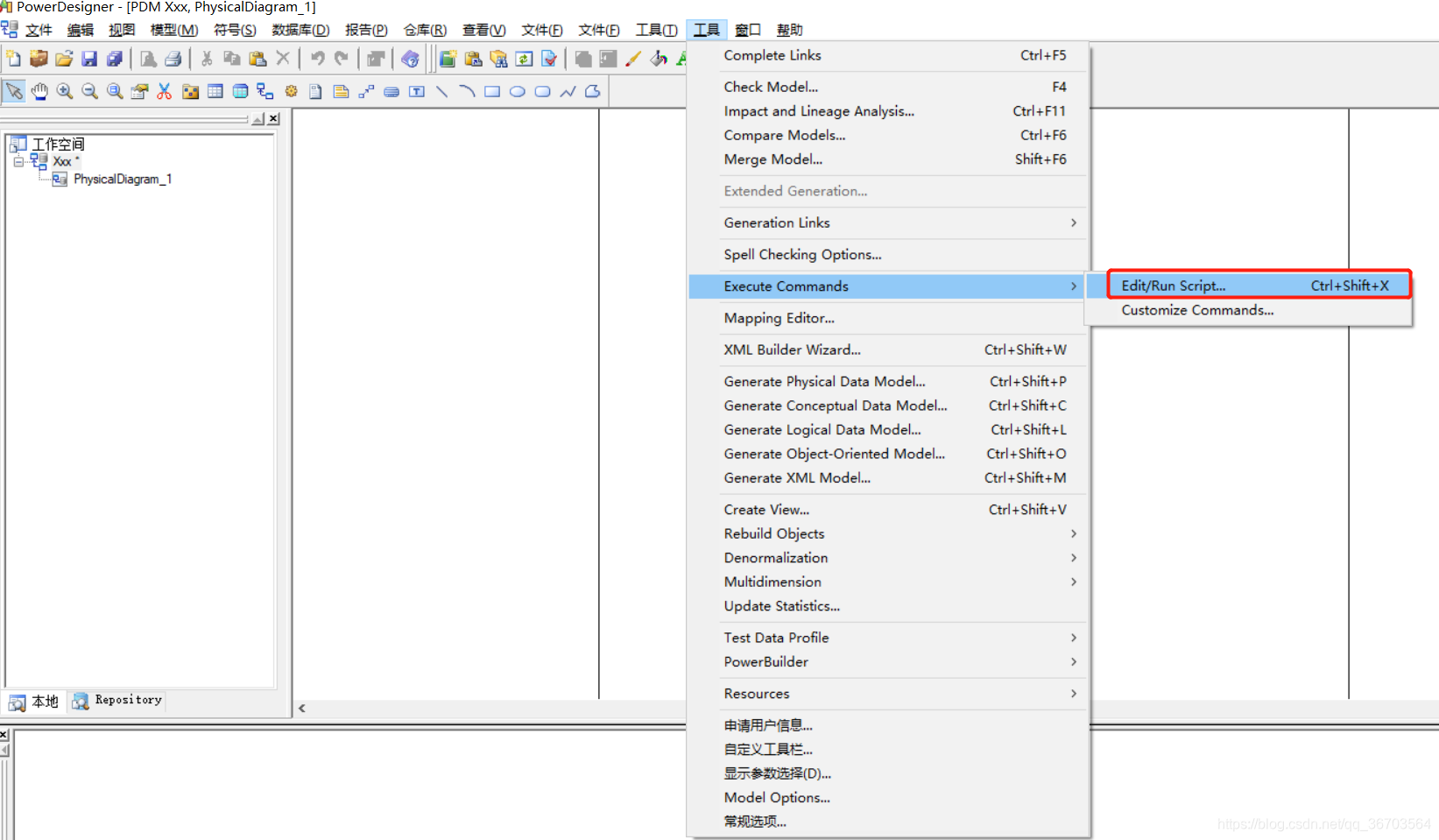The height and width of the screenshot is (840, 1439).
Task: Click the Save All icon
Action: pyautogui.click(x=115, y=59)
